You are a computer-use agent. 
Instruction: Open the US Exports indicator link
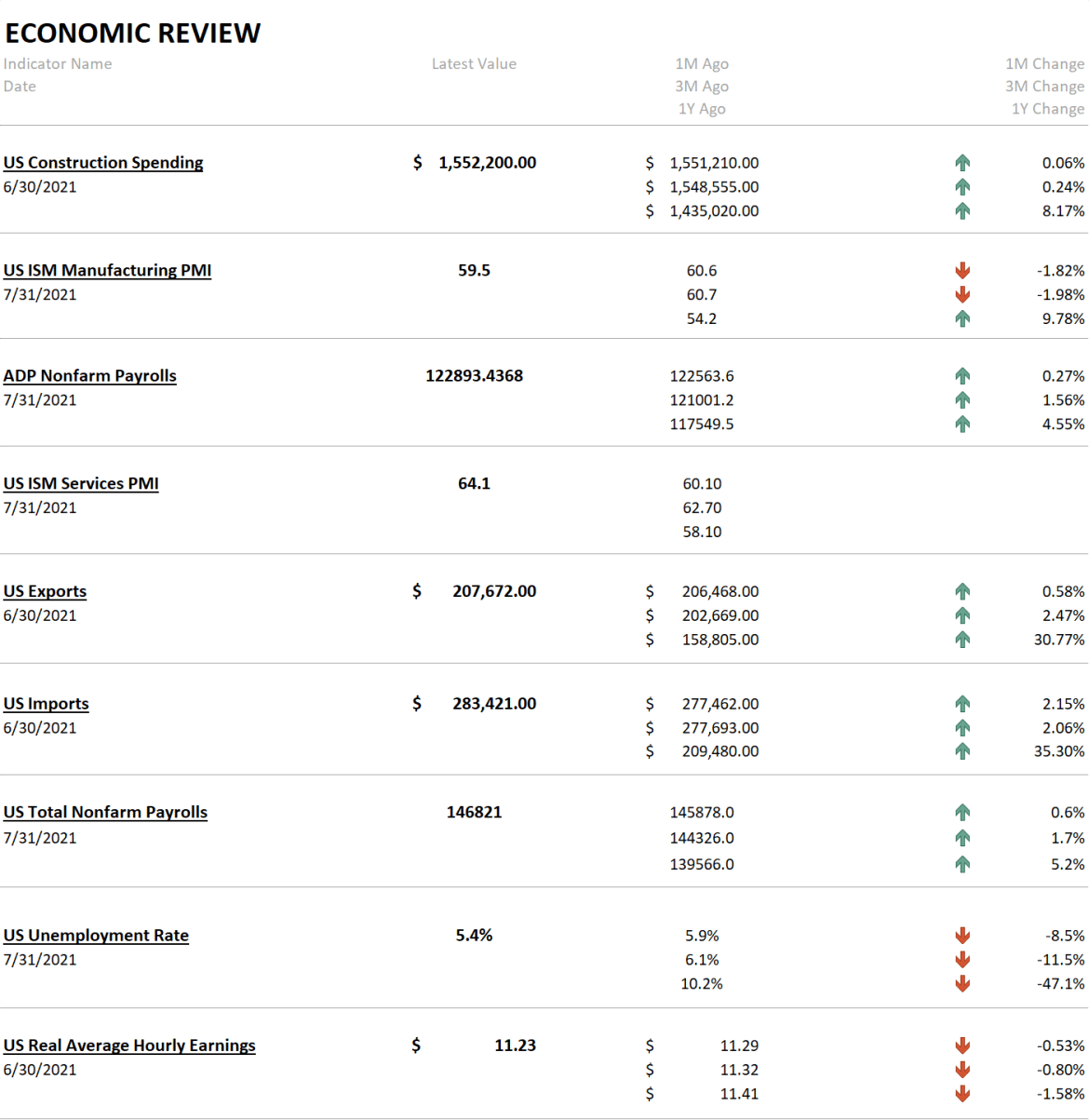[45, 592]
